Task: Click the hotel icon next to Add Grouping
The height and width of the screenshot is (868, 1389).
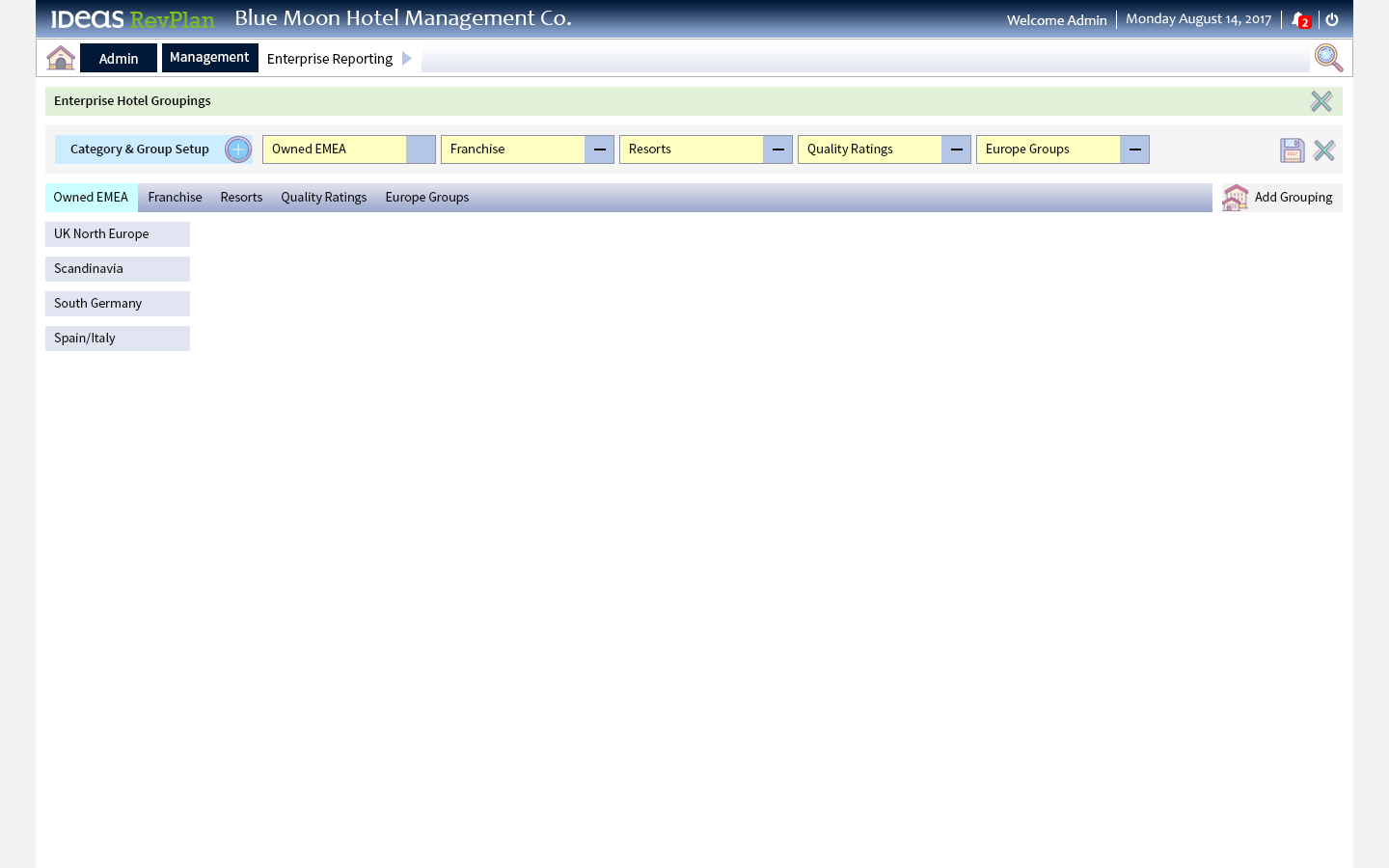Action: coord(1236,197)
